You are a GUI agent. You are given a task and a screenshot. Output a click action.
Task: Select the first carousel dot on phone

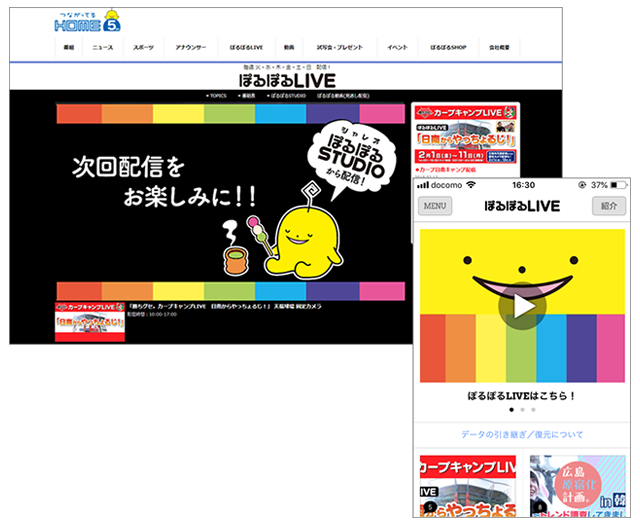click(x=511, y=409)
